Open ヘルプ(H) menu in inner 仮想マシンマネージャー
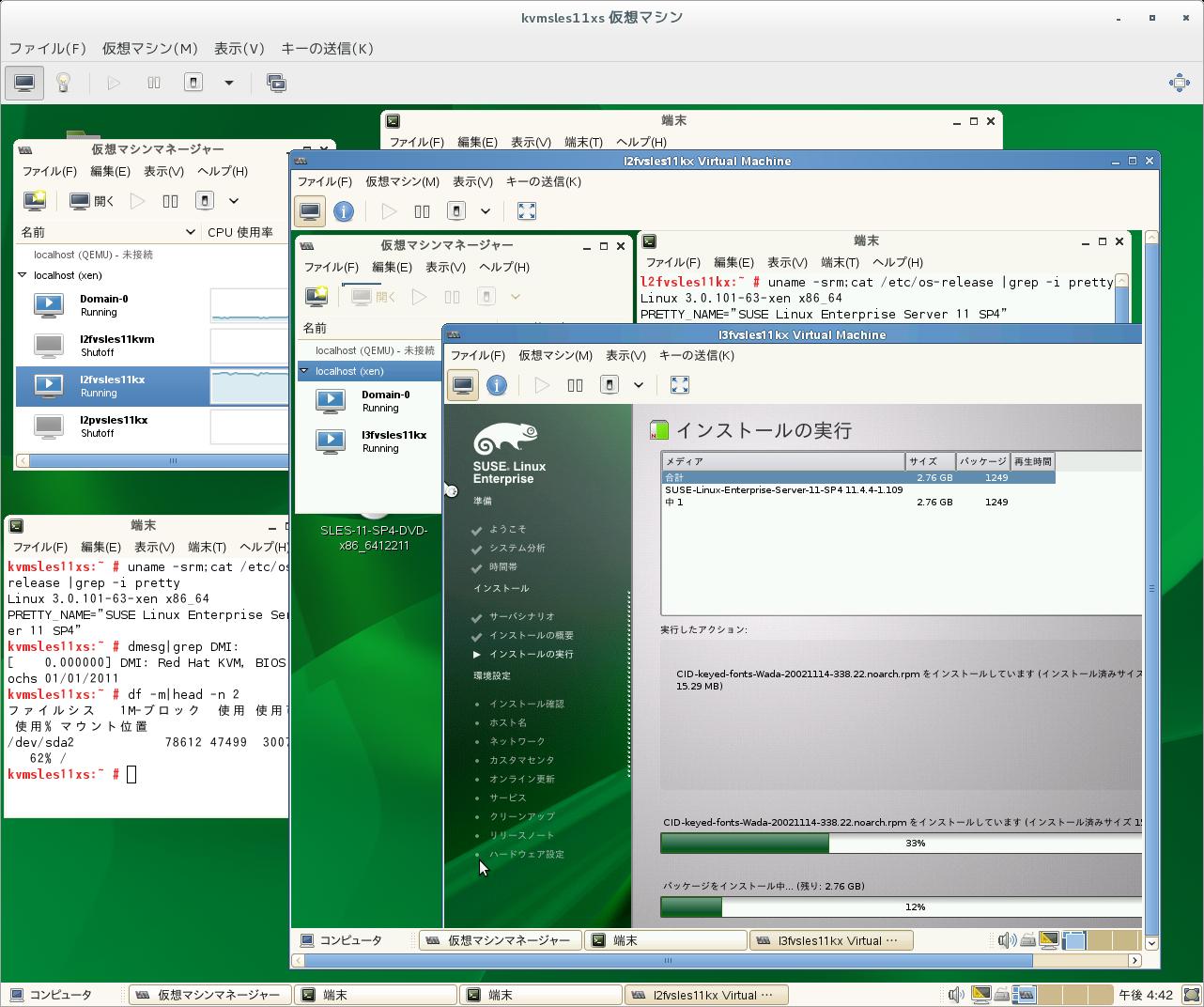Viewport: 1204px width, 1007px height. (x=504, y=267)
